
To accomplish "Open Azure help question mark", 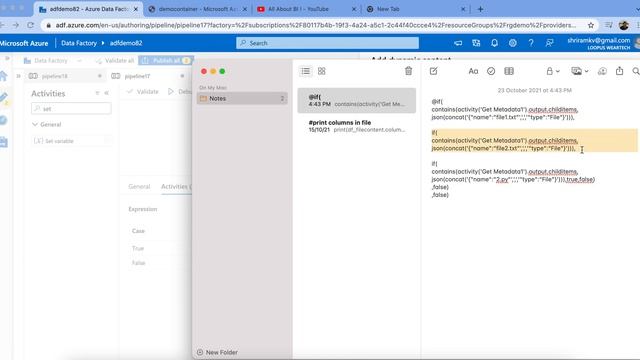I will pyautogui.click(x=531, y=43).
